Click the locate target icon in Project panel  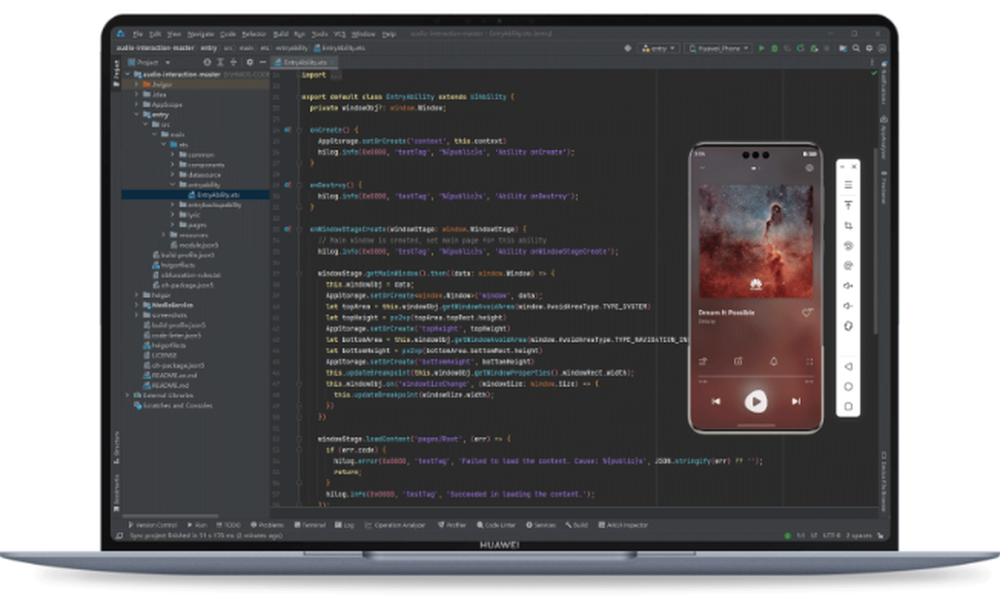click(207, 62)
